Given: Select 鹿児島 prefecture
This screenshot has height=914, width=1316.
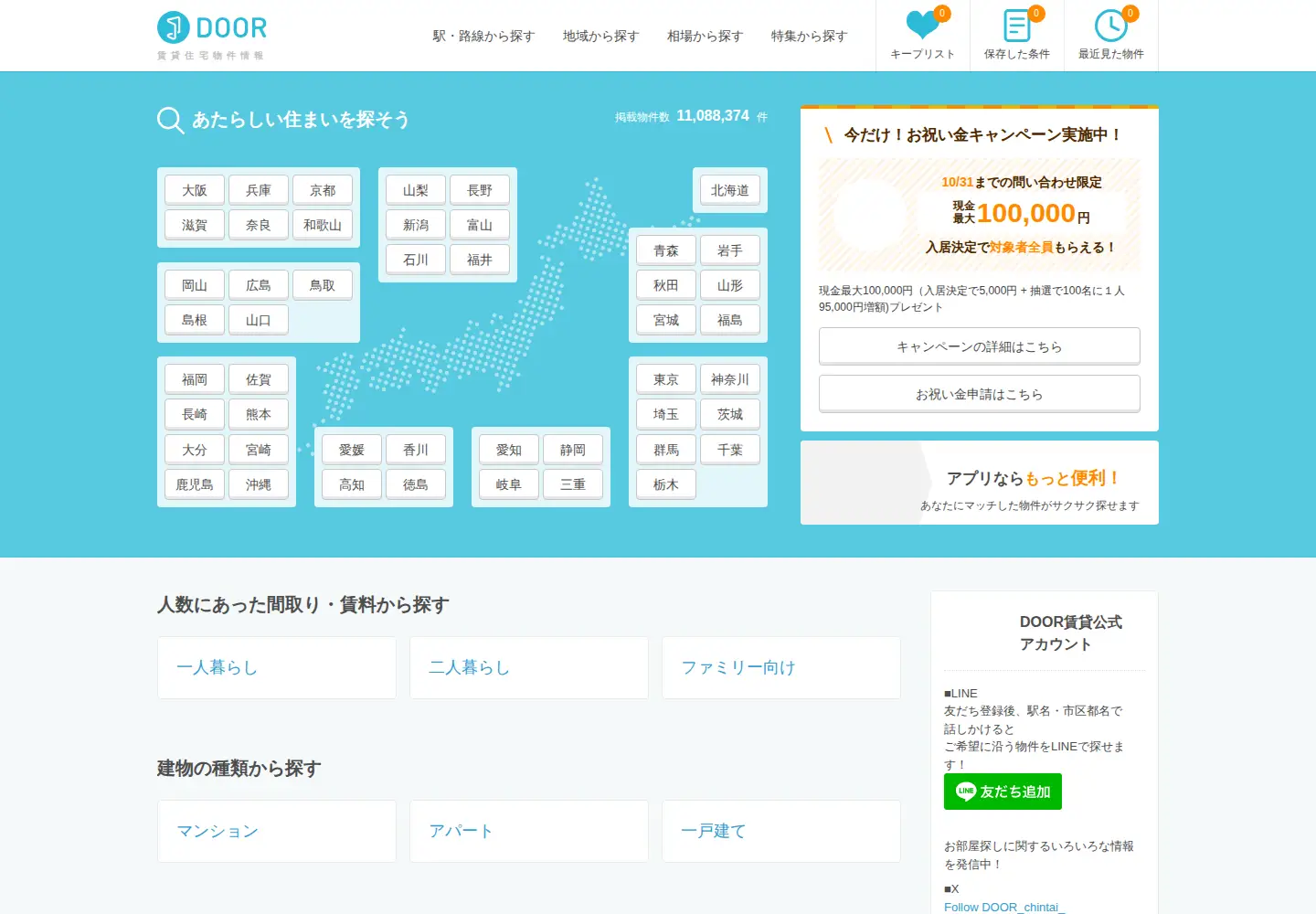Looking at the screenshot, I should 195,484.
